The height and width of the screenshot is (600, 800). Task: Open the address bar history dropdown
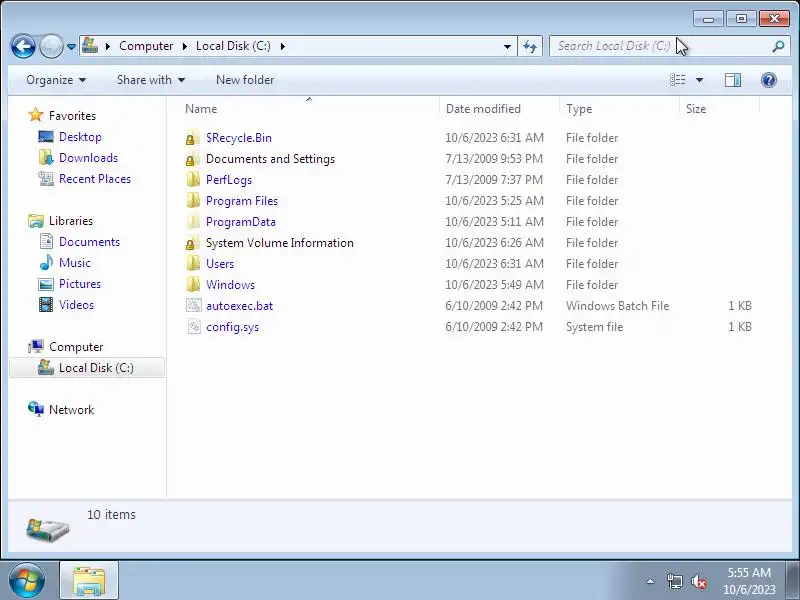[507, 46]
